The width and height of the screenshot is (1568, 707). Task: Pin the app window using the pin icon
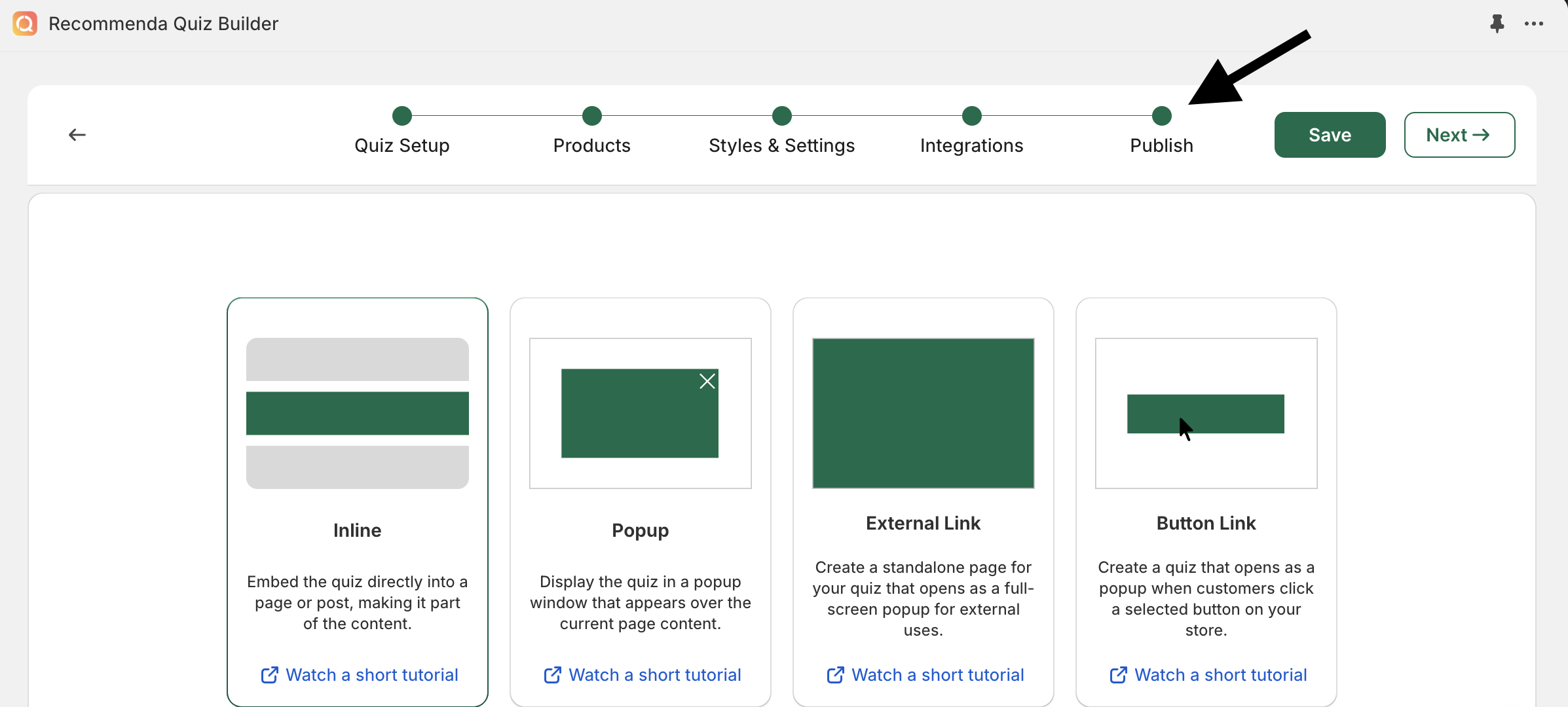tap(1497, 24)
